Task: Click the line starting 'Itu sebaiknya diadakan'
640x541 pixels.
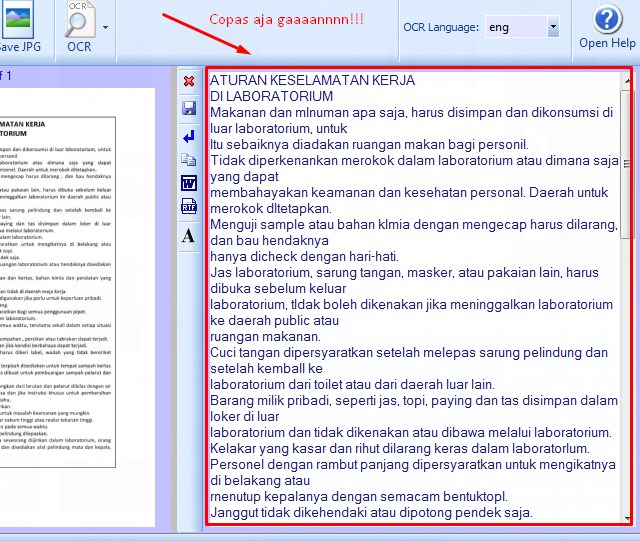Action: 369,145
